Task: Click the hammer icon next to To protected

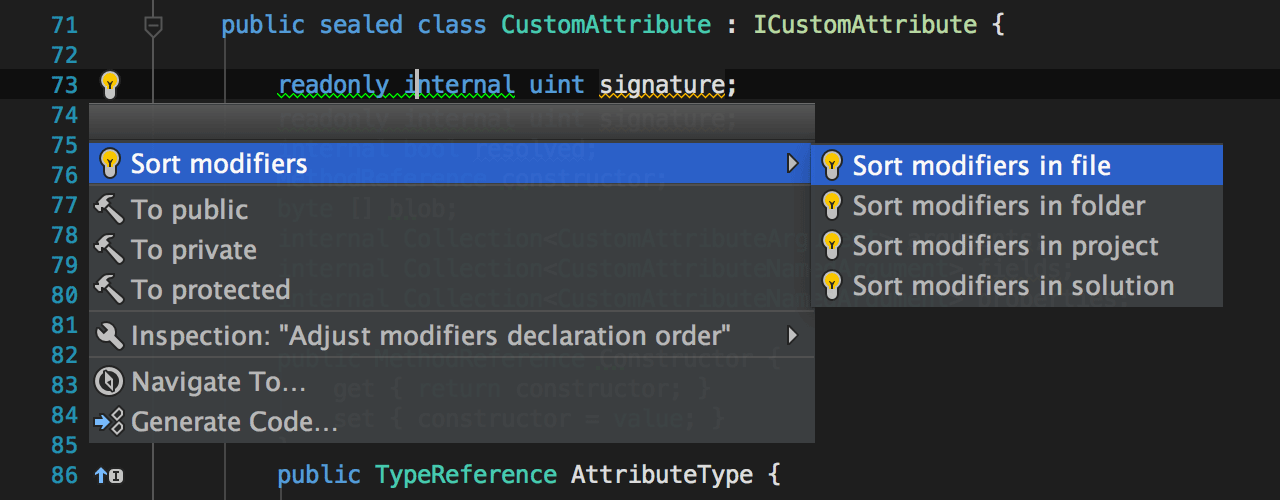Action: (108, 289)
